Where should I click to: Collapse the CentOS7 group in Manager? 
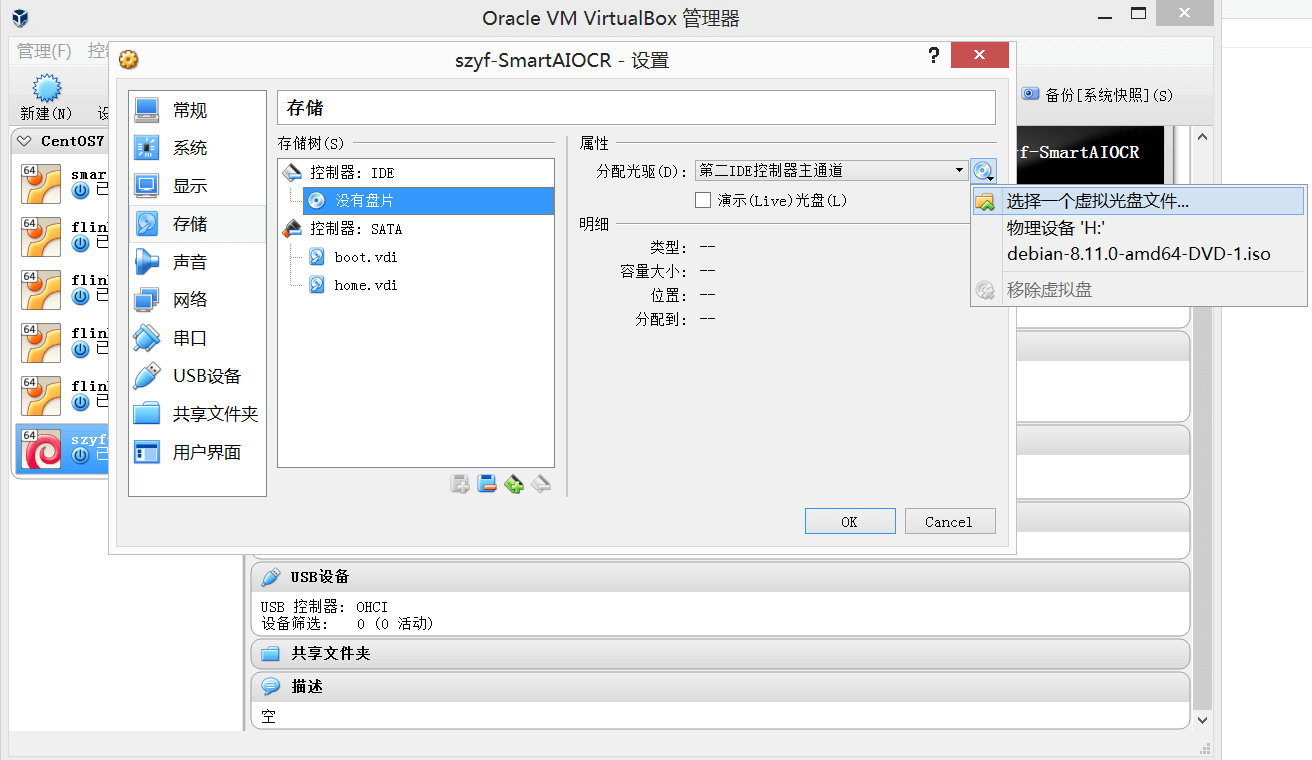pyautogui.click(x=24, y=141)
